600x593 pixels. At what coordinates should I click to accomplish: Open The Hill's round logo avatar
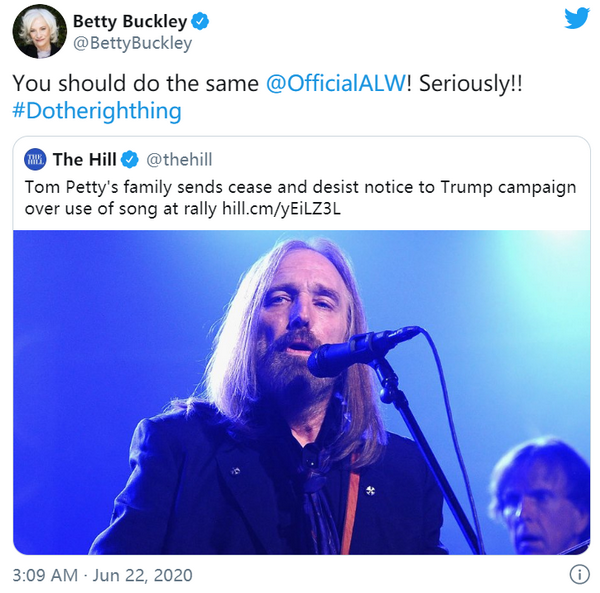pyautogui.click(x=35, y=160)
